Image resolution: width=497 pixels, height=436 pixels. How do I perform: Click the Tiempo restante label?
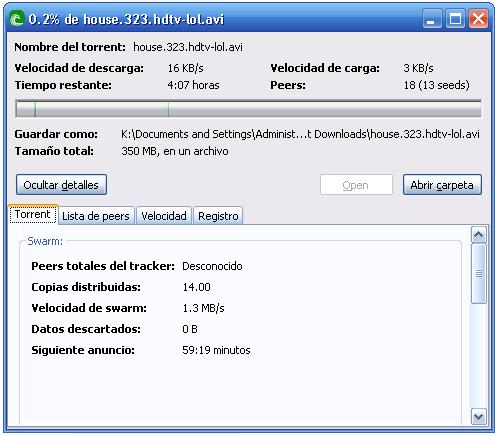coord(63,85)
